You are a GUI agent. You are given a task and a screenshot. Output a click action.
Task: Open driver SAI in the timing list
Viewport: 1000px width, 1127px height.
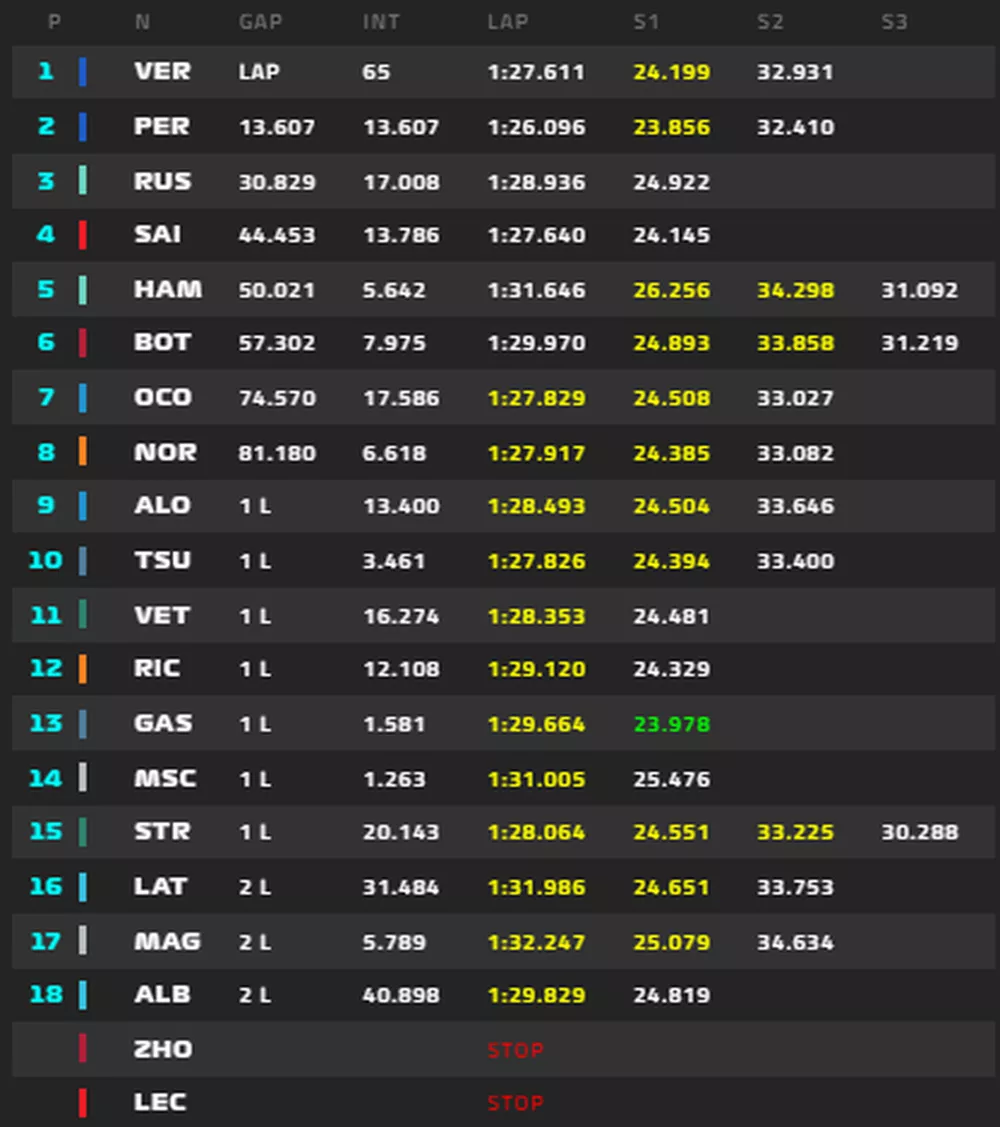tap(158, 235)
